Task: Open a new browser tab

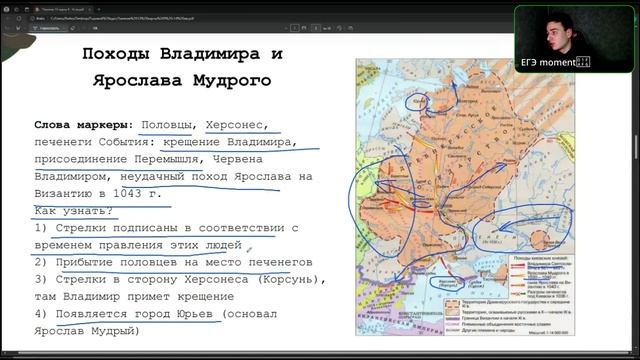Action: (x=99, y=9)
